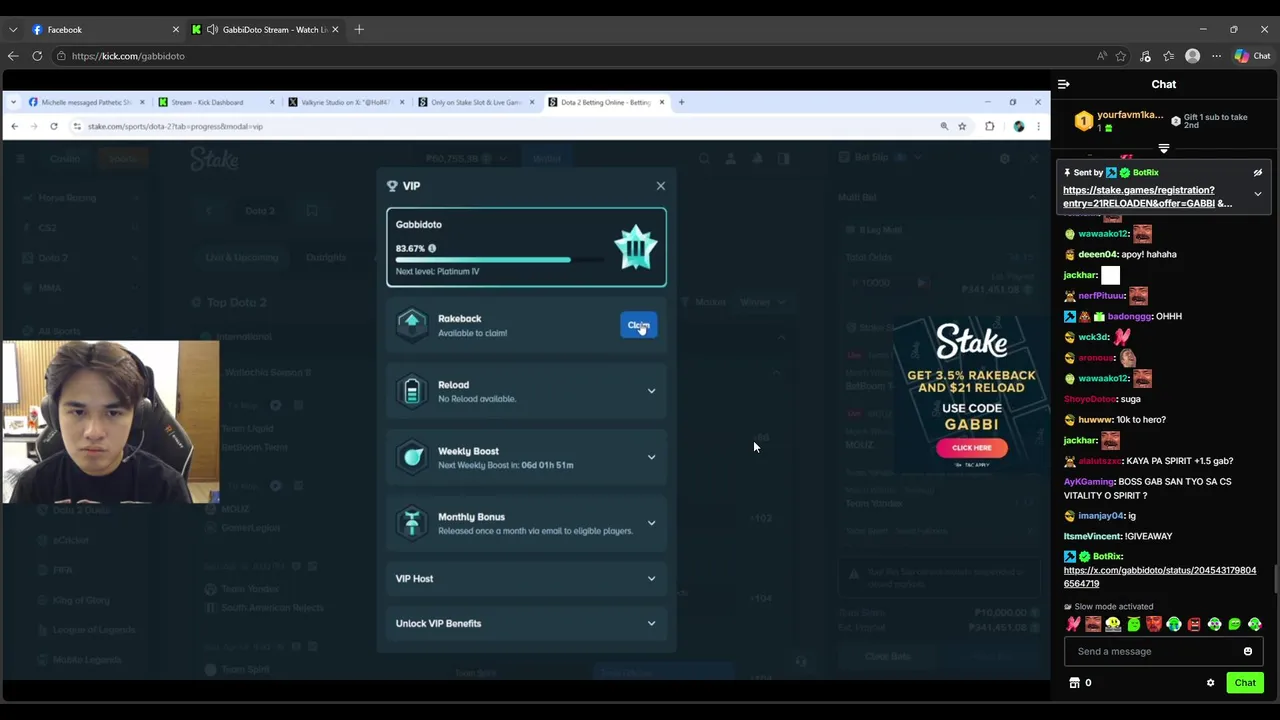The image size is (1280, 720).
Task: Click the CLICK HERE button on the Stake ad
Action: tap(972, 448)
